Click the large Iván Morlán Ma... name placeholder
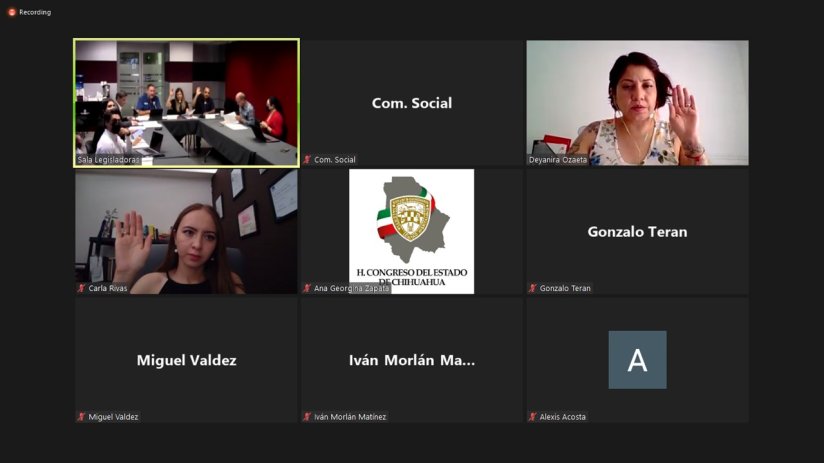 pos(411,360)
